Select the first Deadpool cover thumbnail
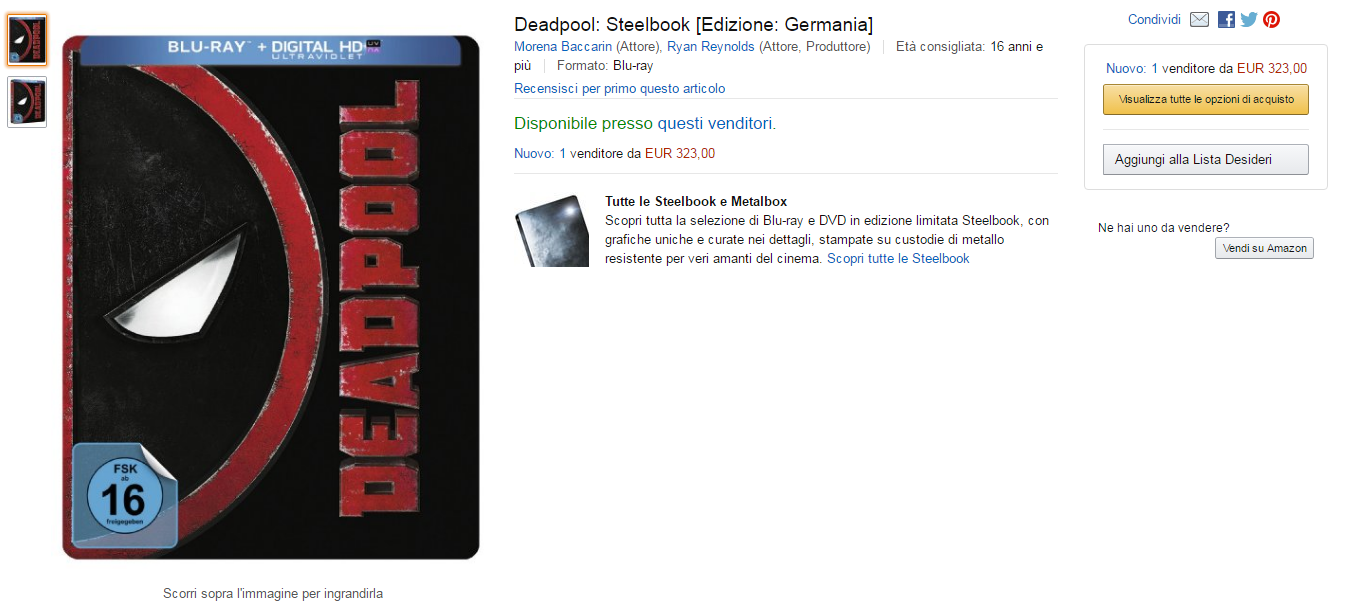This screenshot has height=611, width=1345. (27, 40)
